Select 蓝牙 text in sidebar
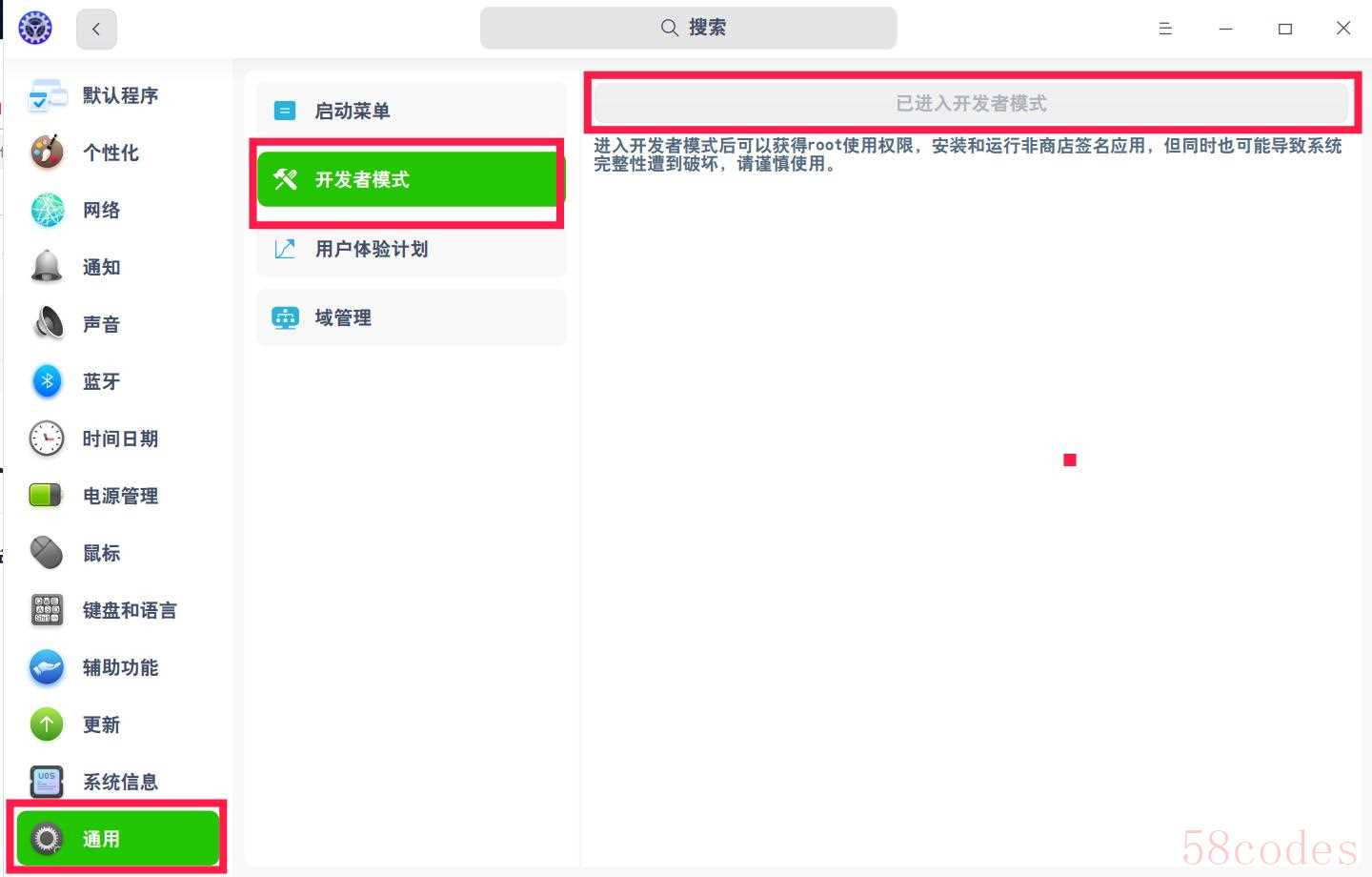1372x877 pixels. 101,381
